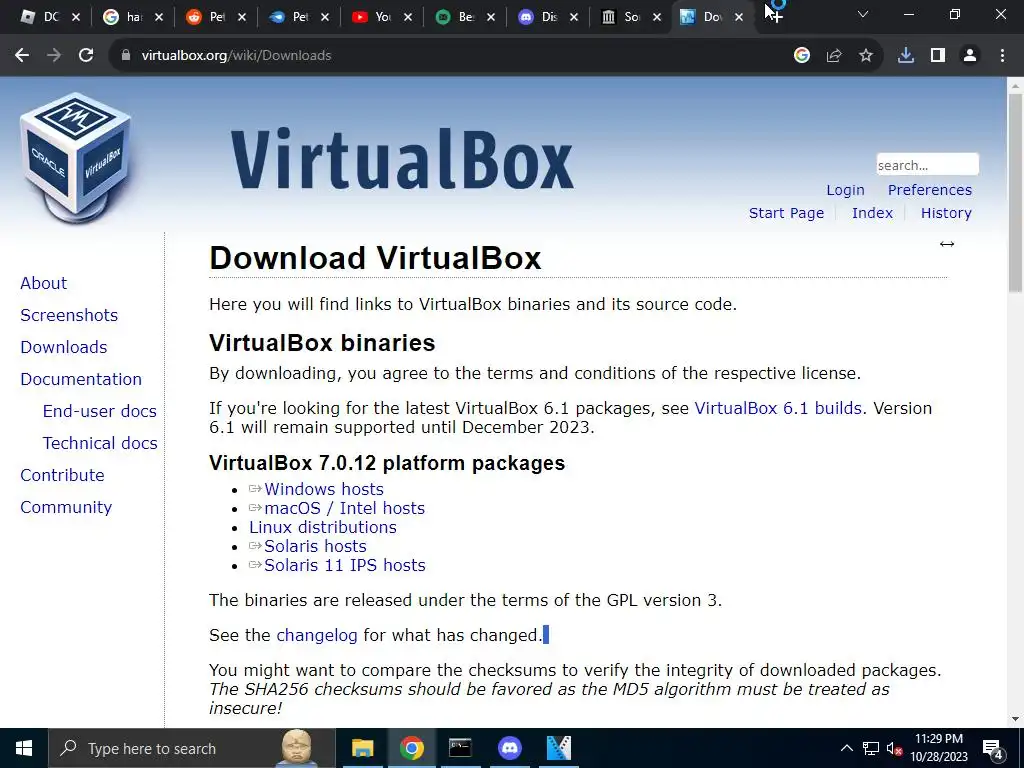Close the YouTube tab
Screen dimensions: 1024x768
coord(408,17)
